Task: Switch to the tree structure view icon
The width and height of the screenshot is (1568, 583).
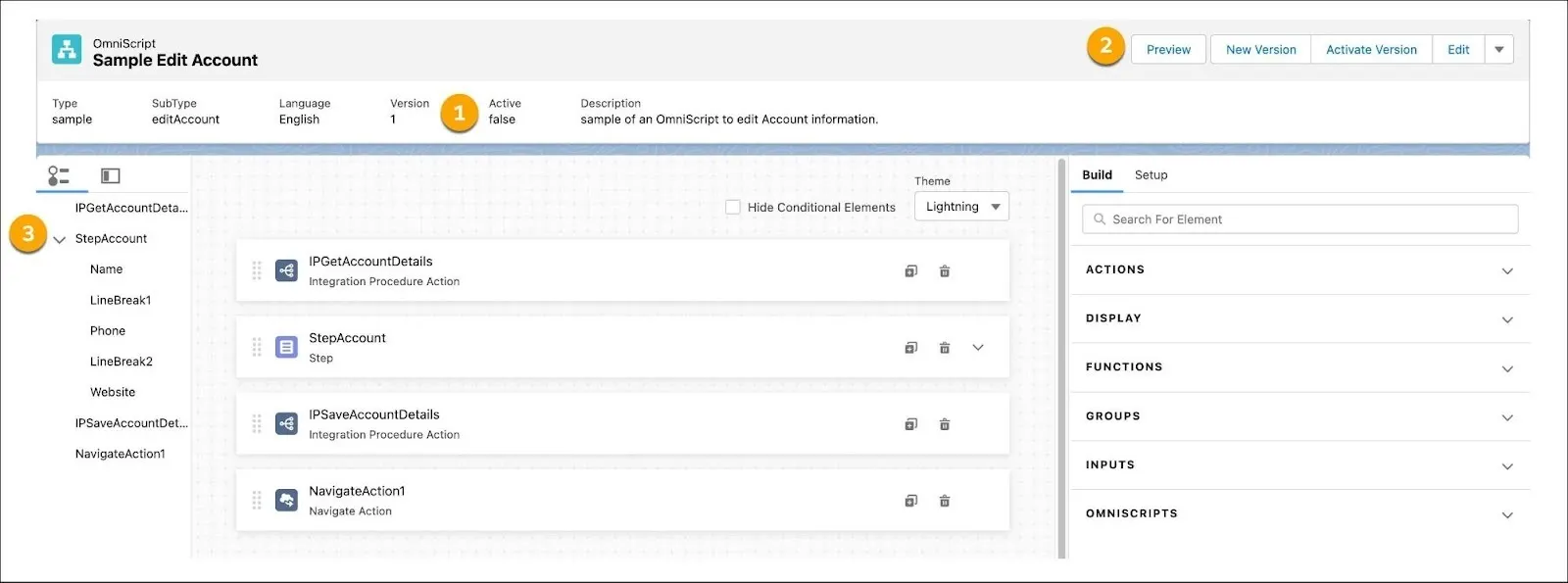Action: coord(59,175)
